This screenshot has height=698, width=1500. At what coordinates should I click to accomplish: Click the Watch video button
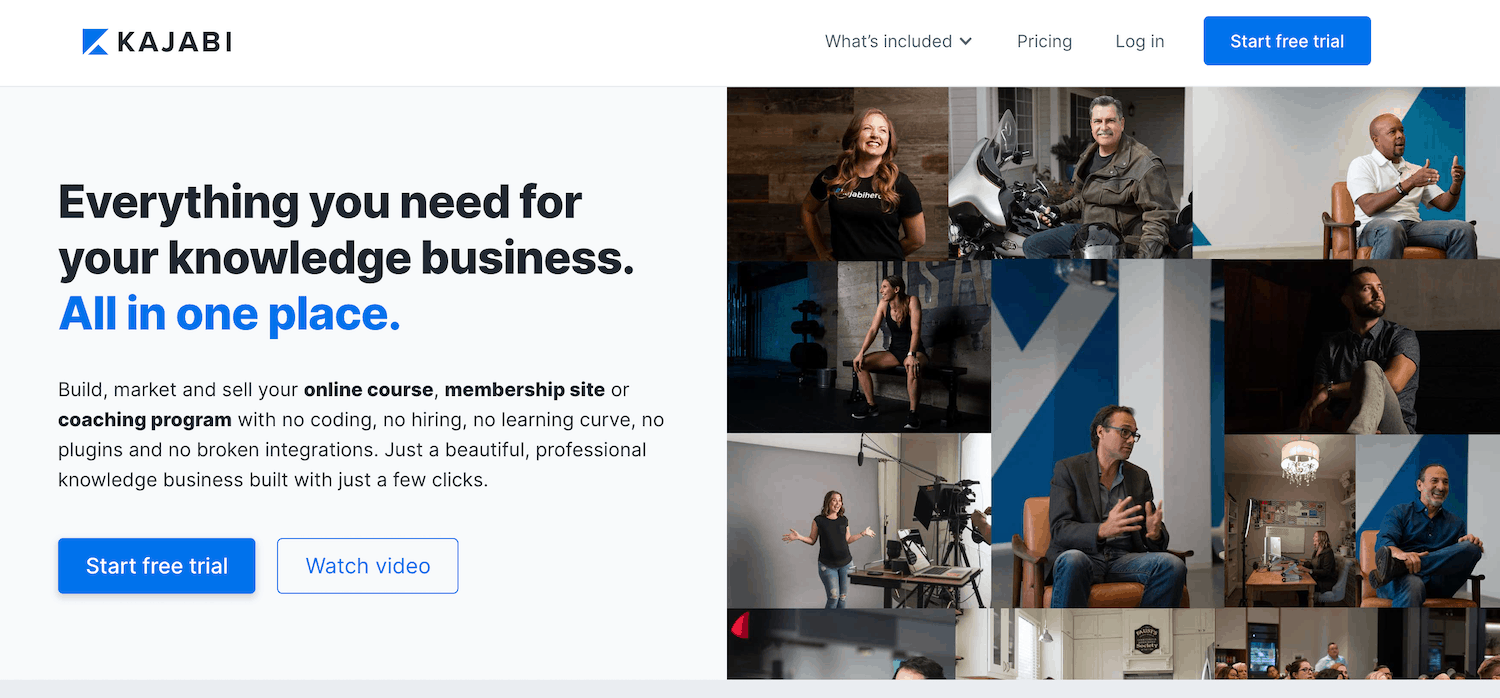pos(368,566)
